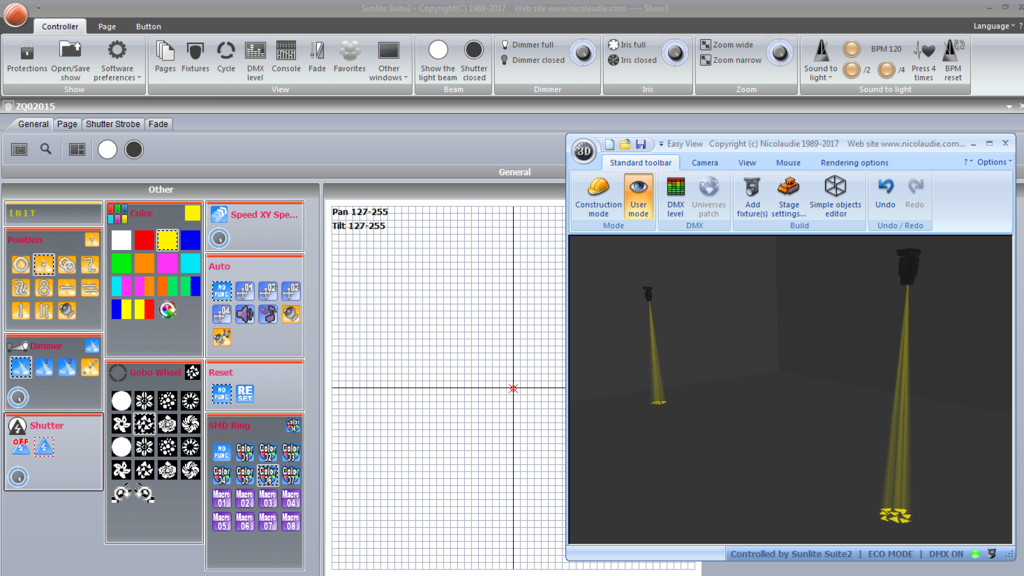Open Favorites in the ribbon
This screenshot has height=576, width=1024.
click(349, 57)
